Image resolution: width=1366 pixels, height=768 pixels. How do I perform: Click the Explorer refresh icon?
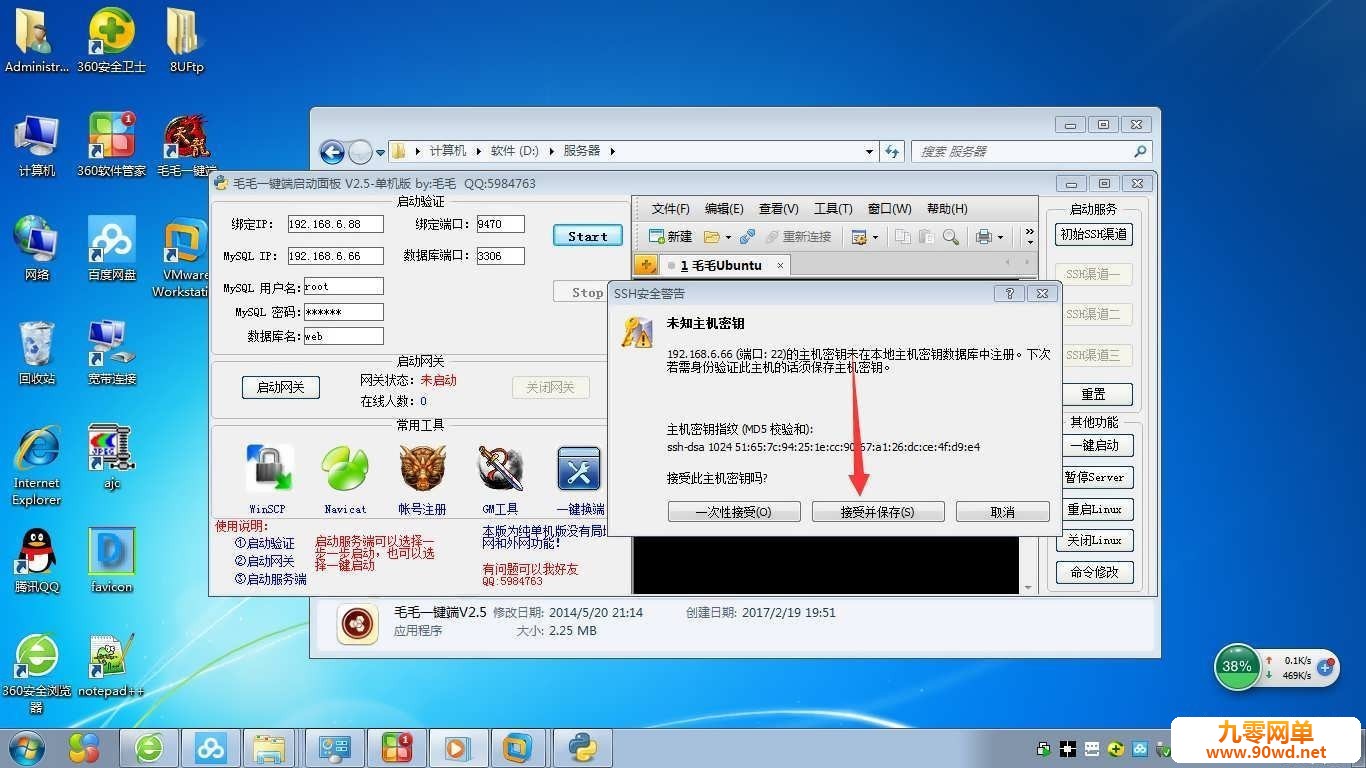(892, 152)
